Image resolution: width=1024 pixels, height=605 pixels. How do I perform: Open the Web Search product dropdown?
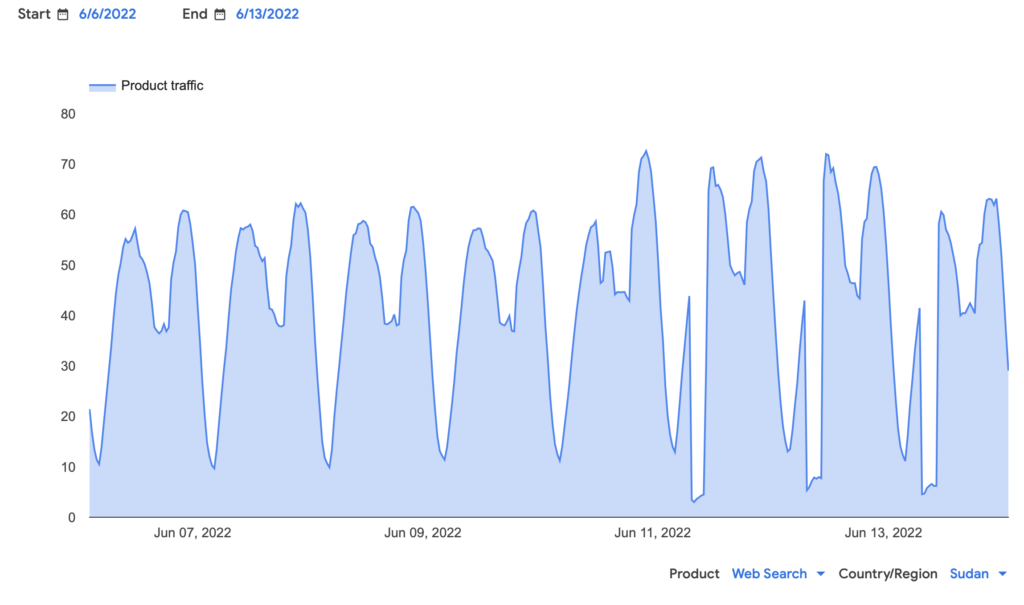coord(778,574)
